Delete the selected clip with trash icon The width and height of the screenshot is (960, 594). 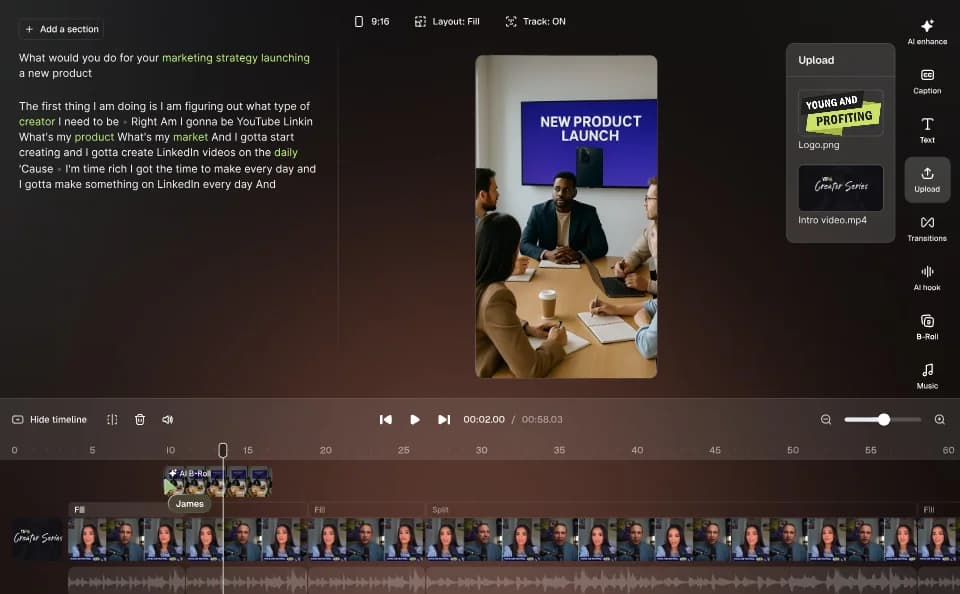coord(140,419)
